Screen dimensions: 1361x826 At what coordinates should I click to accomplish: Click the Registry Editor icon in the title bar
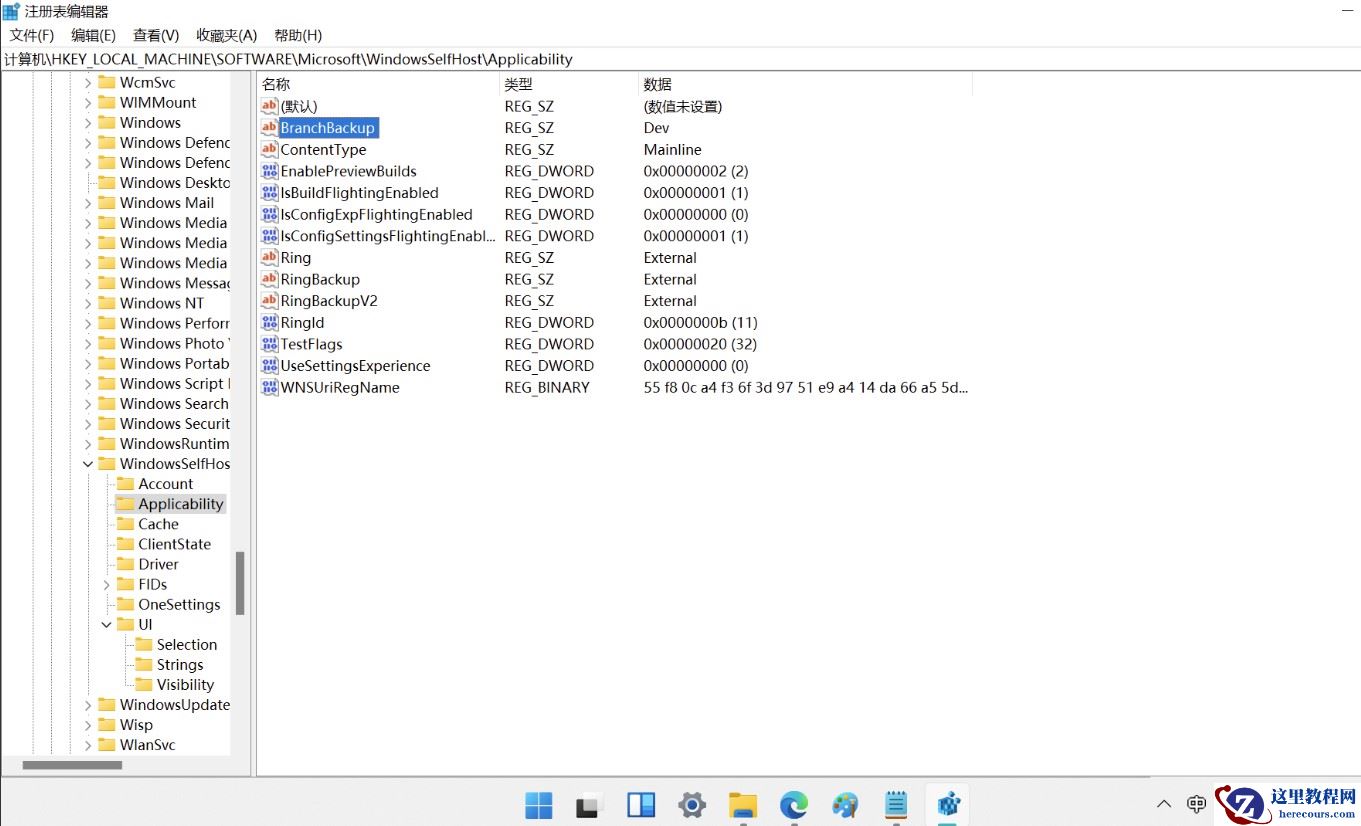click(x=10, y=10)
